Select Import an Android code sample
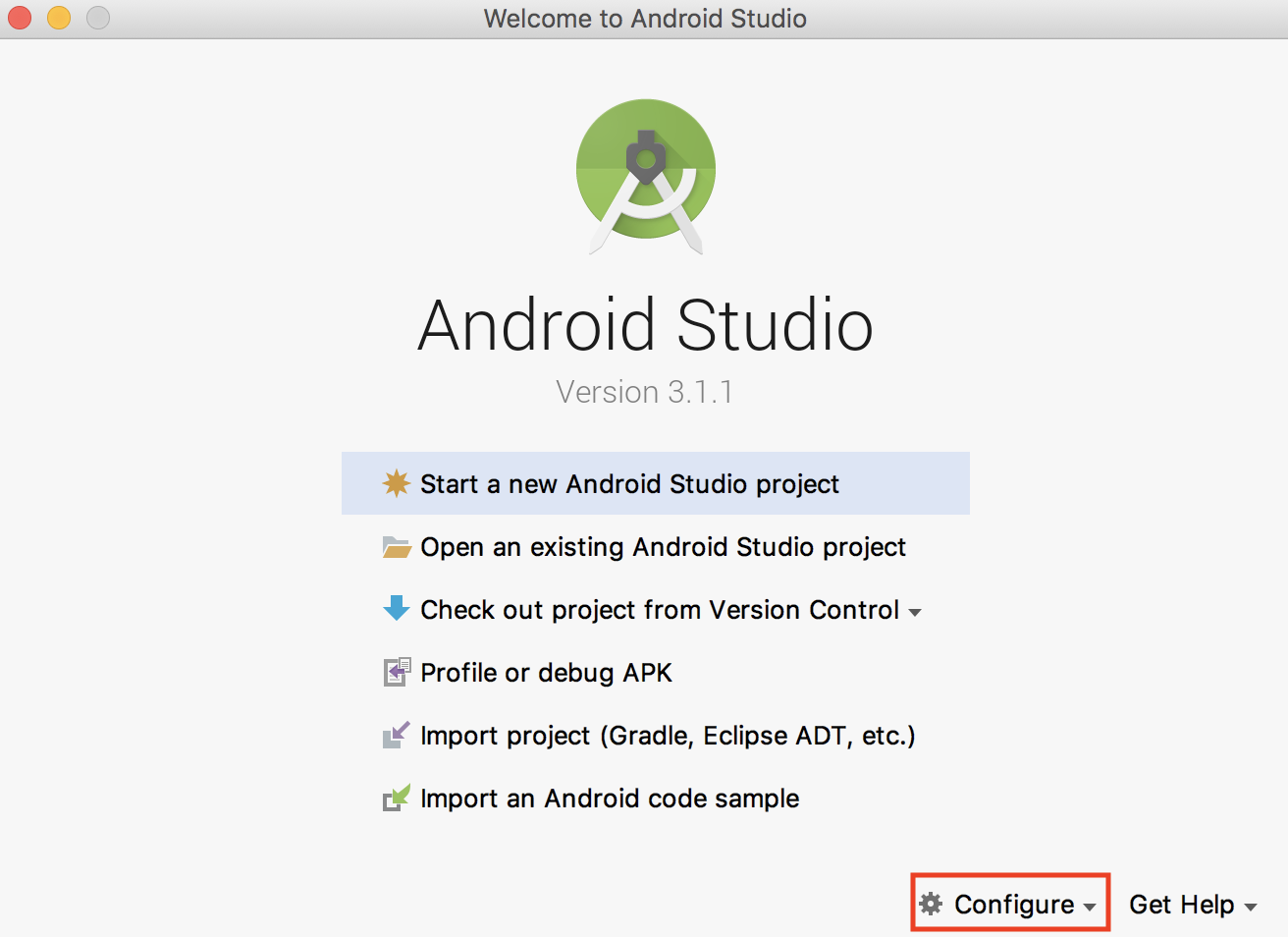 tap(656, 798)
